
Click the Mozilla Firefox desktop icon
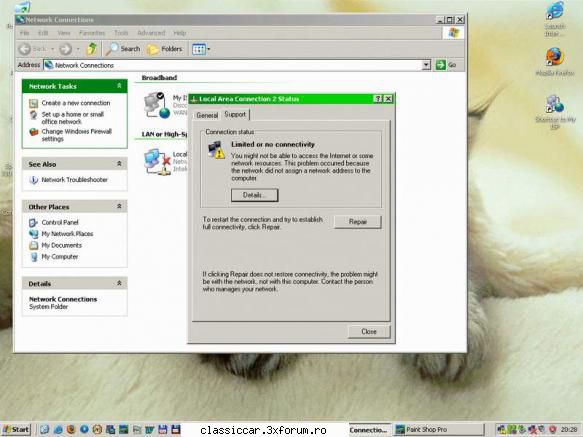555,61
